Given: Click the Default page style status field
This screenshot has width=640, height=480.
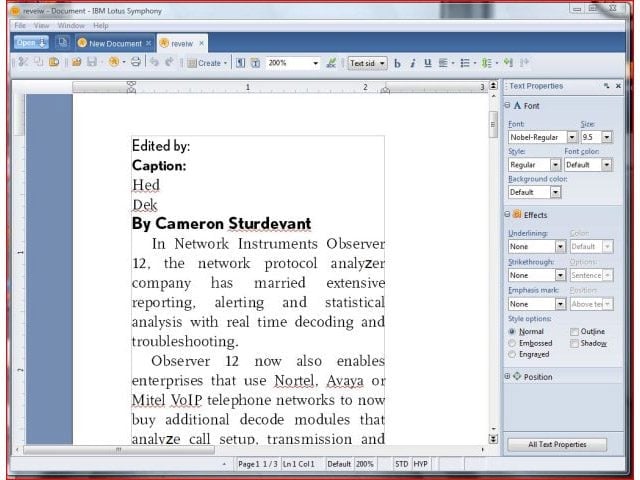Looking at the screenshot, I should [x=339, y=464].
